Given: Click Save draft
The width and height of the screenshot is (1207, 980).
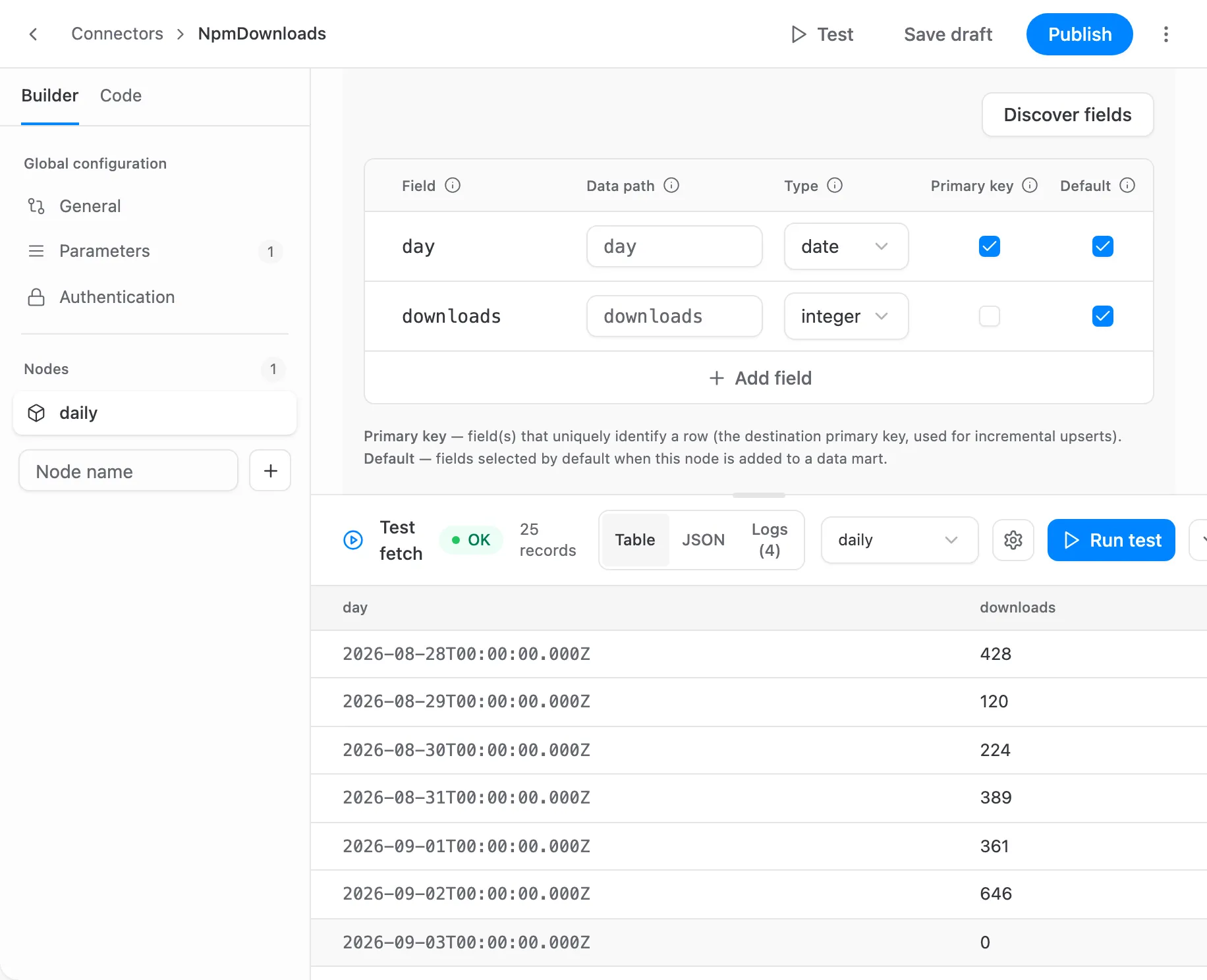Looking at the screenshot, I should pos(948,34).
